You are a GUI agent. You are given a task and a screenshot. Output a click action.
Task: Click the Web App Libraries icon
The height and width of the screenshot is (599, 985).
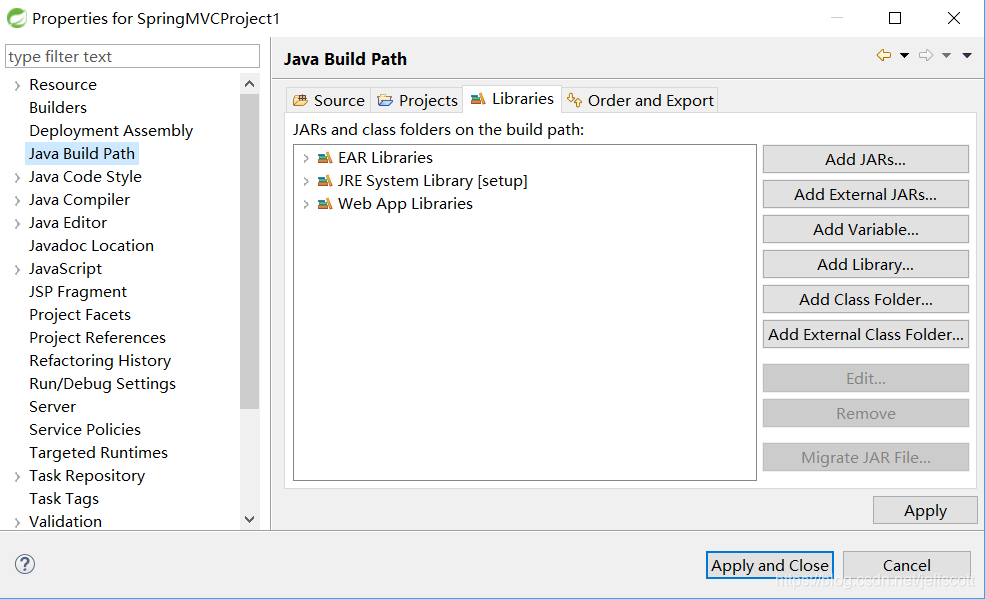tap(325, 204)
